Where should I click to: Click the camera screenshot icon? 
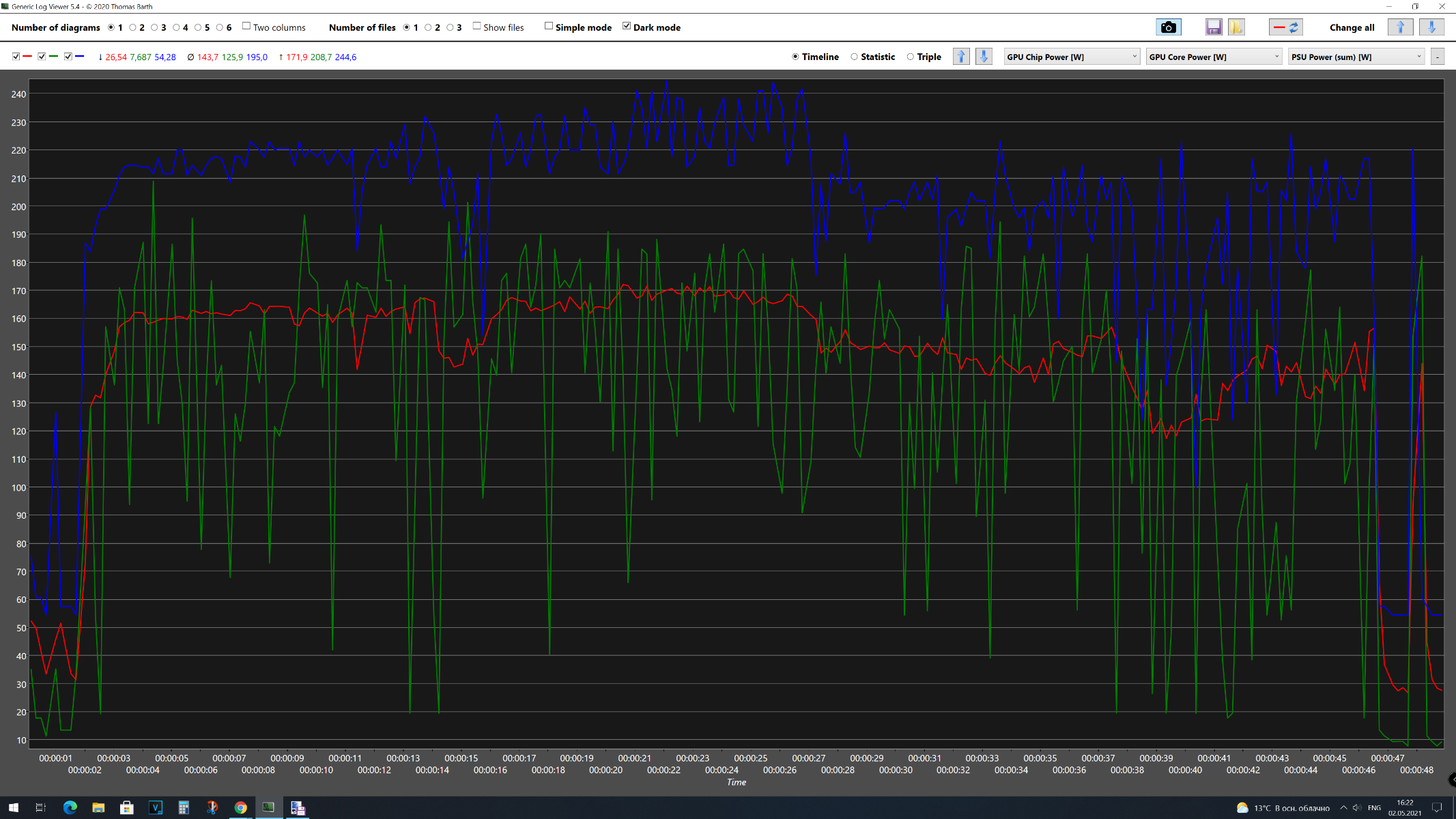pyautogui.click(x=1168, y=27)
